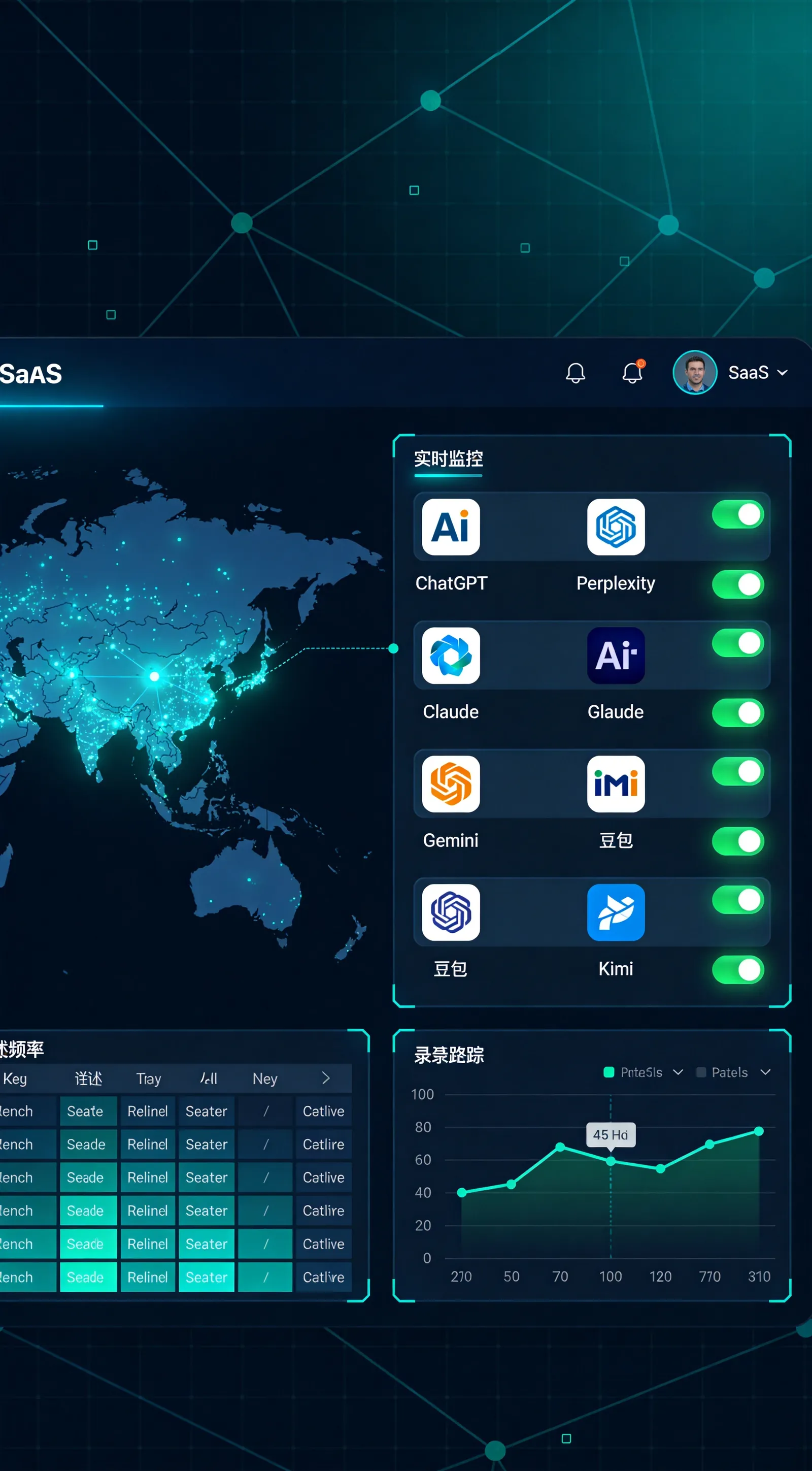
Task: Select the chart data point at 310
Action: tap(759, 1131)
